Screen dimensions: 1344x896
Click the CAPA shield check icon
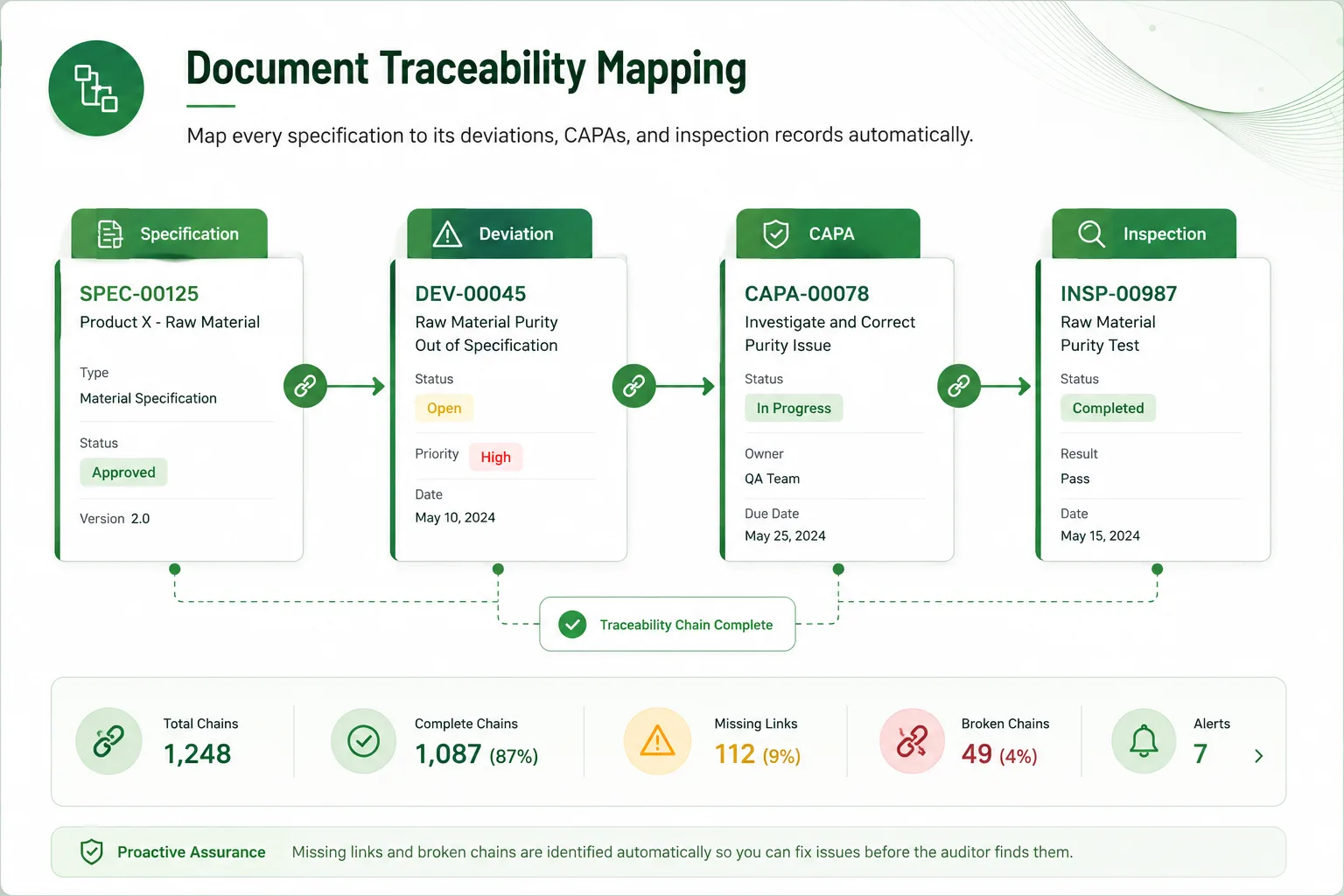click(x=776, y=234)
